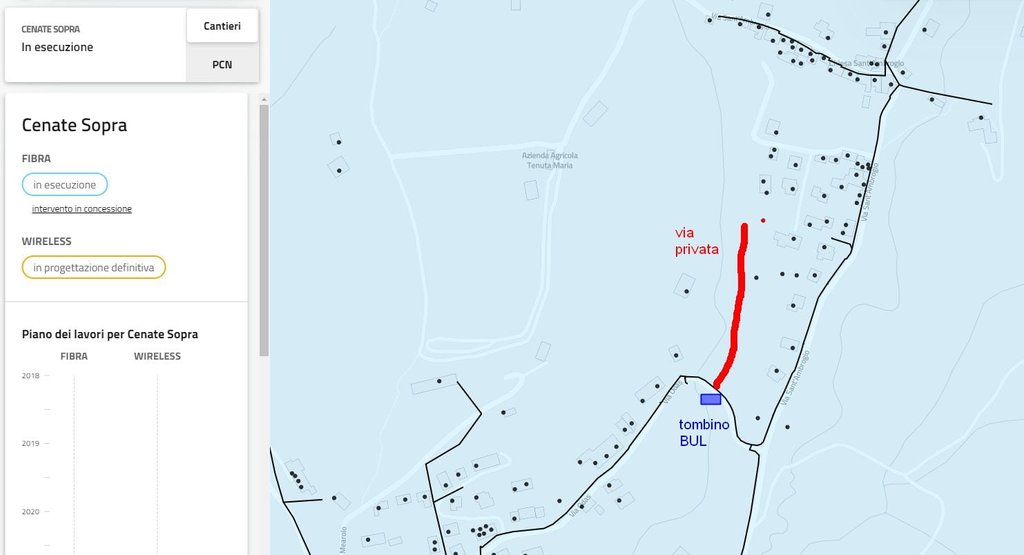Click the 2018 timeline year marker
This screenshot has height=555, width=1024.
[x=31, y=375]
